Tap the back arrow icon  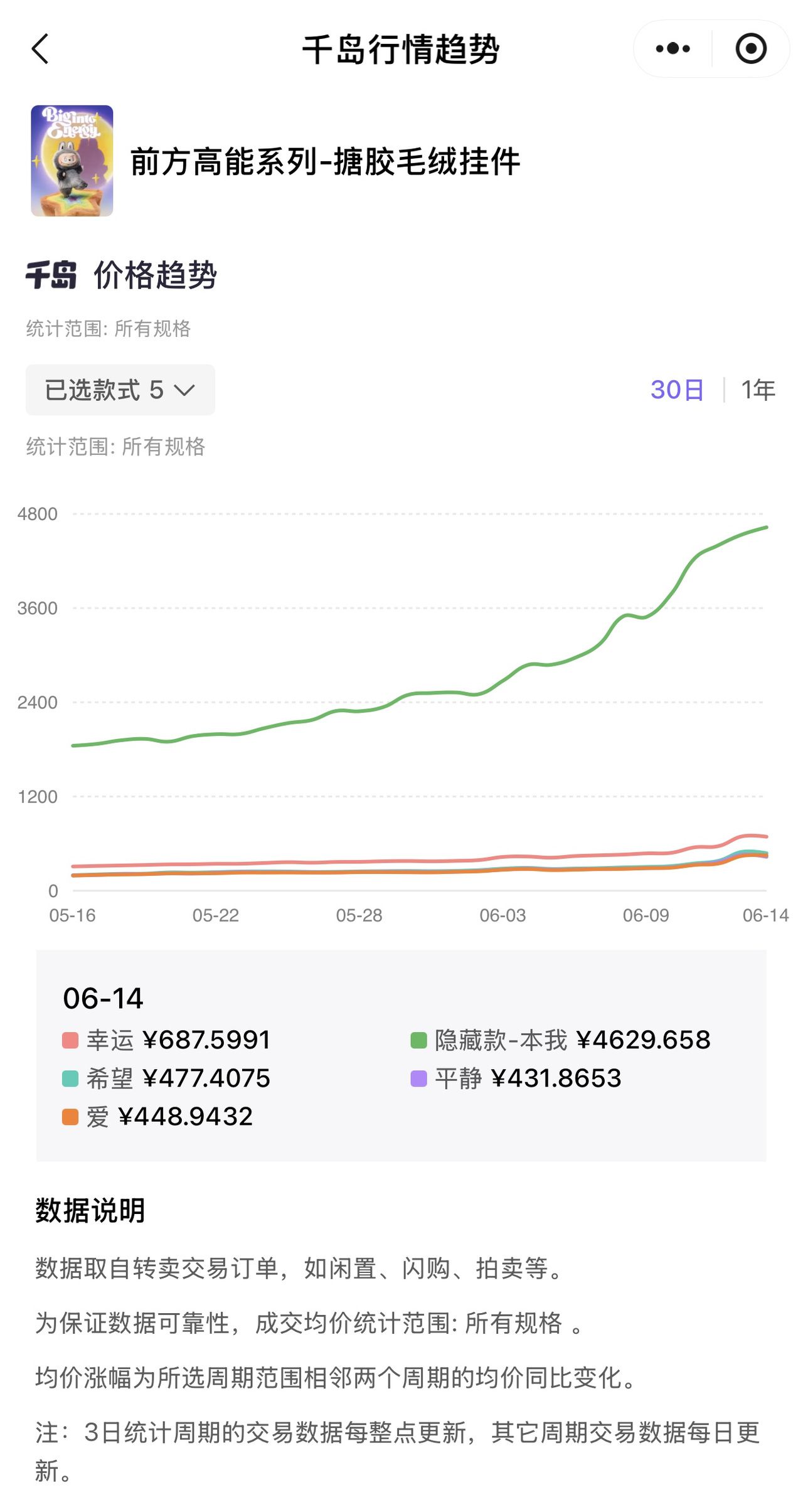point(41,49)
